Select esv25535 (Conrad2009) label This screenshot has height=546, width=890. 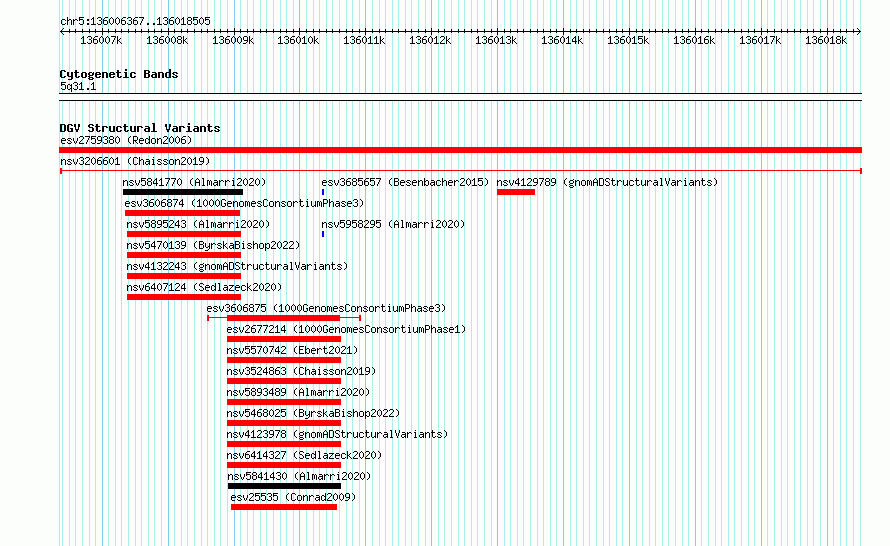tap(293, 497)
